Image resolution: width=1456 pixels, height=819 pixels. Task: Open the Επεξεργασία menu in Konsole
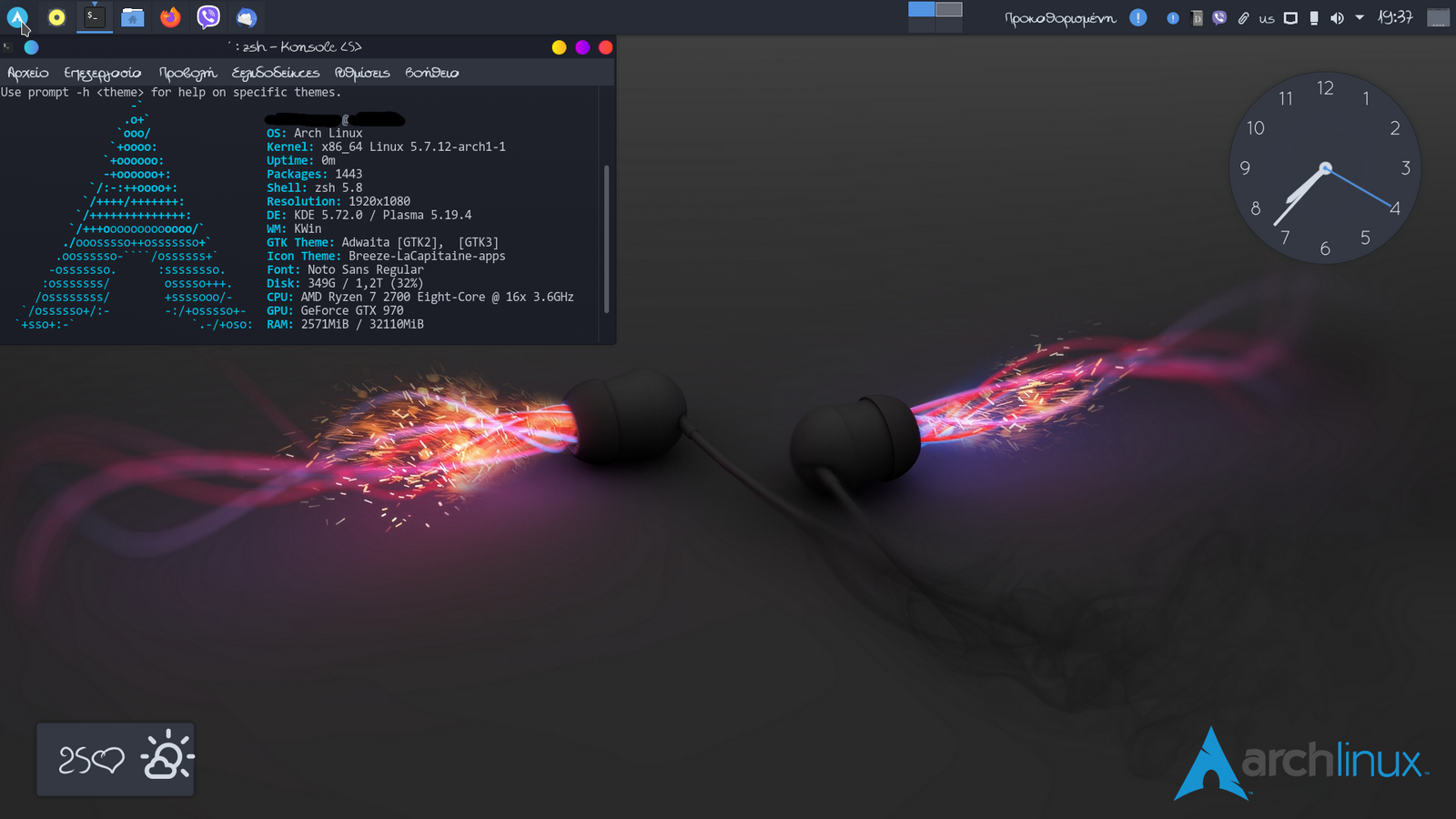click(x=103, y=73)
